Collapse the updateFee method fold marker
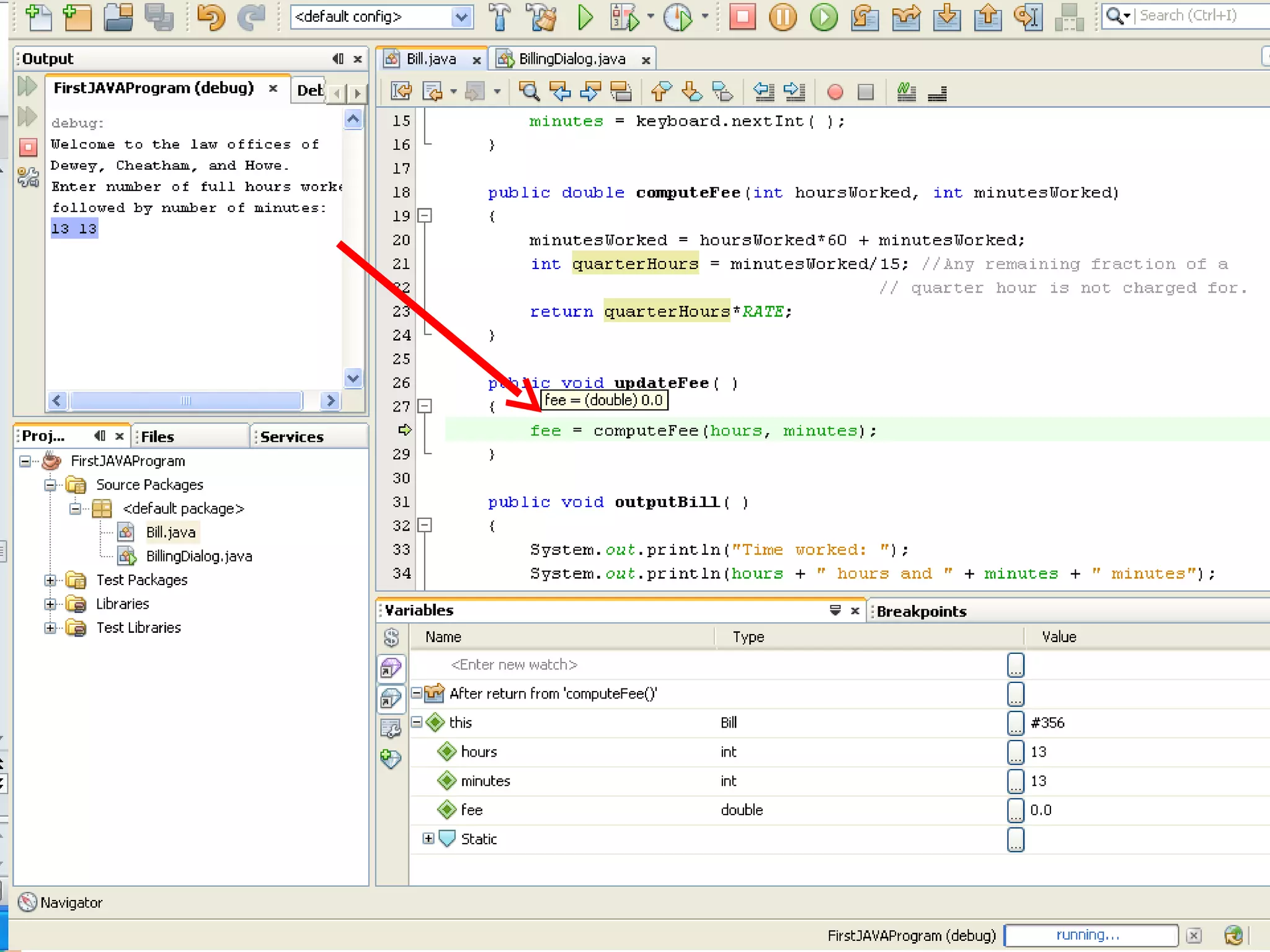1270x952 pixels. pyautogui.click(x=425, y=406)
